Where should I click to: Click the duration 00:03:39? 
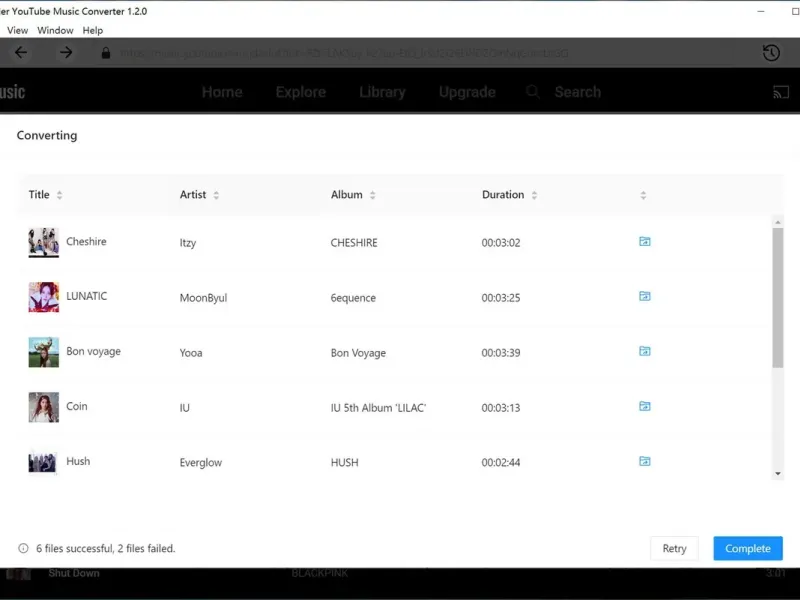tap(501, 353)
